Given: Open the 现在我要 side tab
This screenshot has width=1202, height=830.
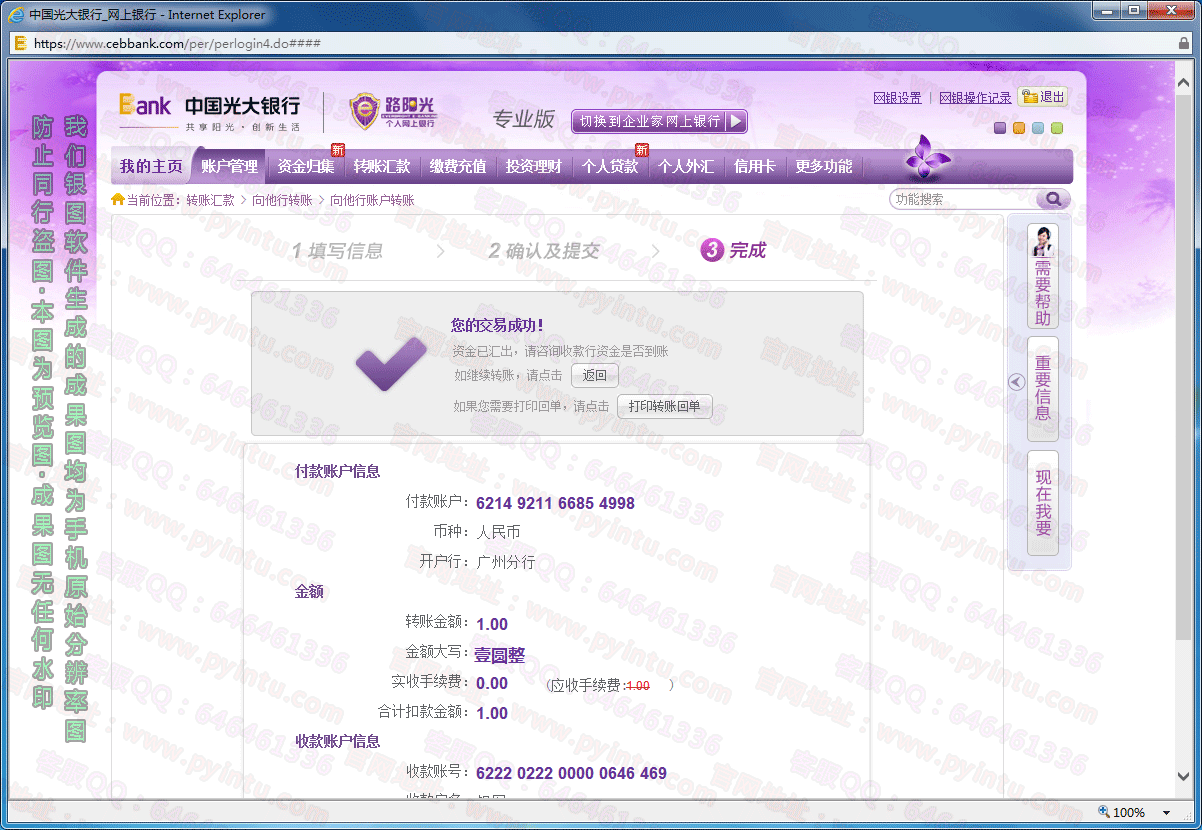Looking at the screenshot, I should tap(1043, 503).
